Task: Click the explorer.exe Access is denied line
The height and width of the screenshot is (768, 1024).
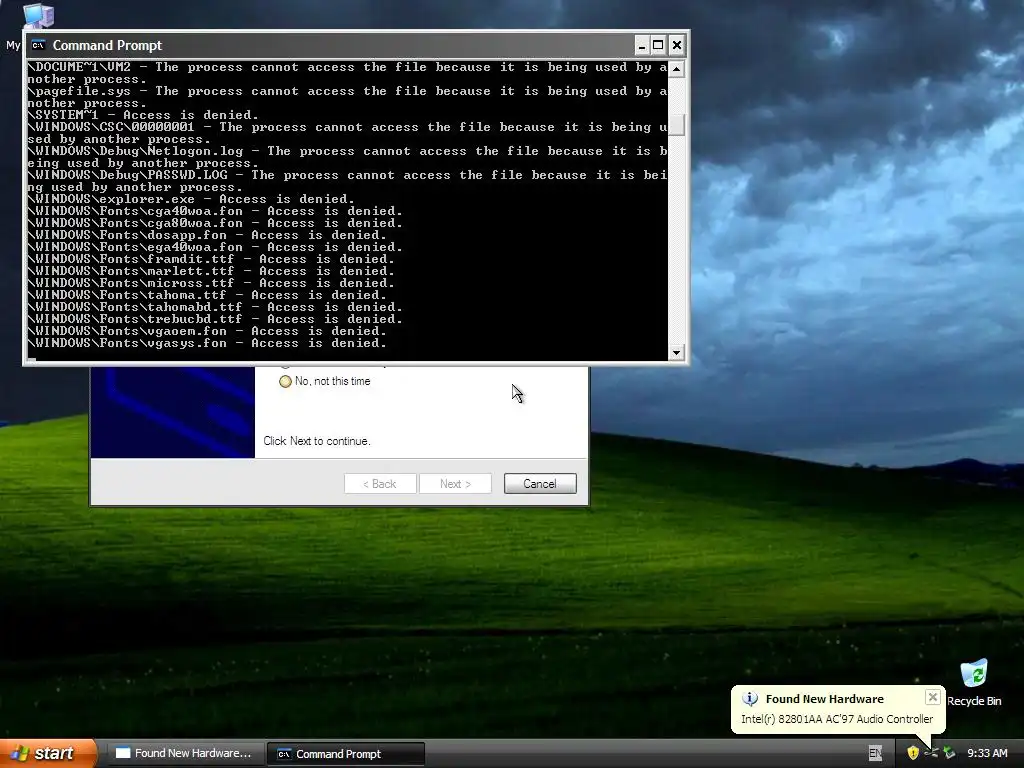Action: (x=191, y=199)
